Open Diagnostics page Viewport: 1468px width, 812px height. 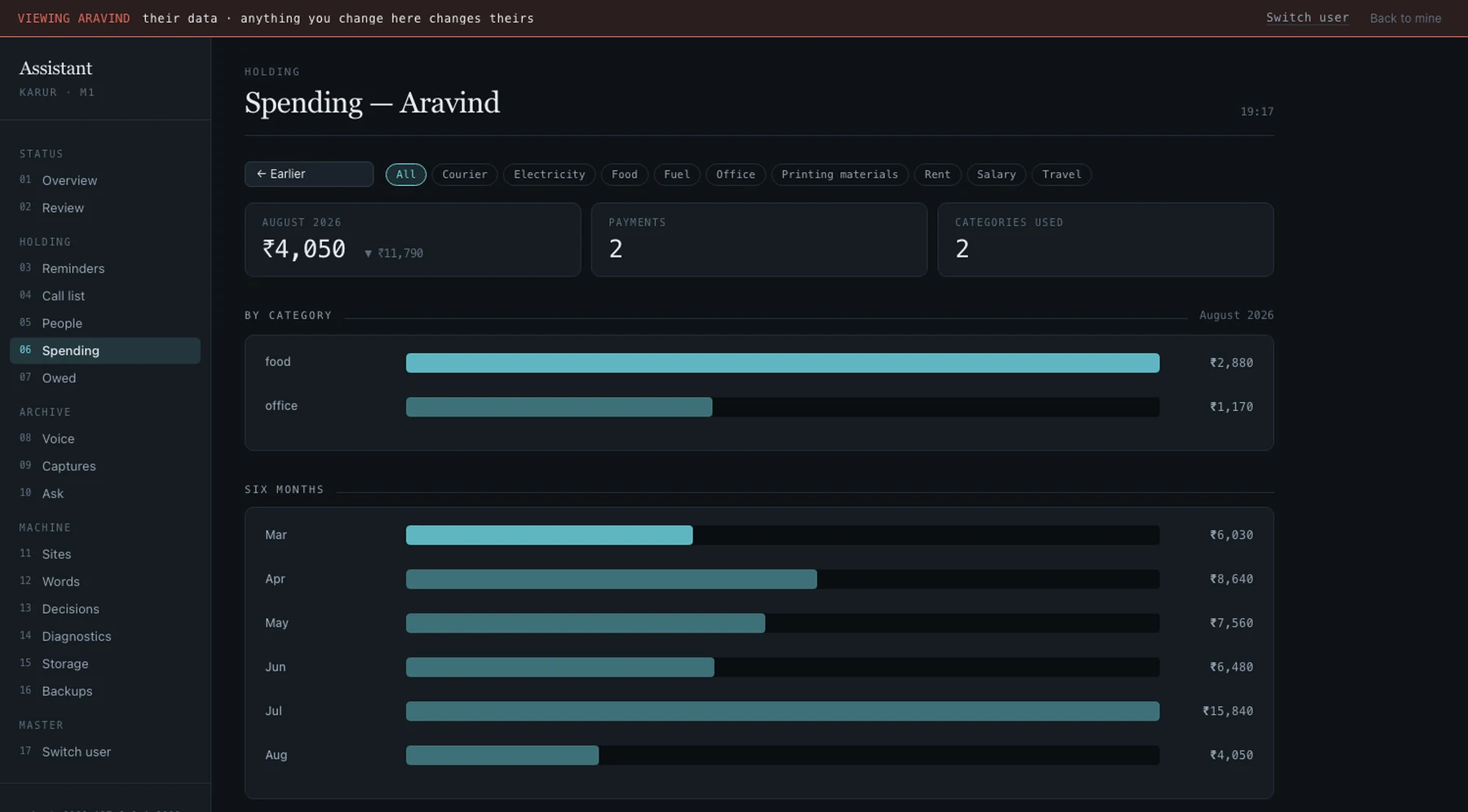click(105, 637)
